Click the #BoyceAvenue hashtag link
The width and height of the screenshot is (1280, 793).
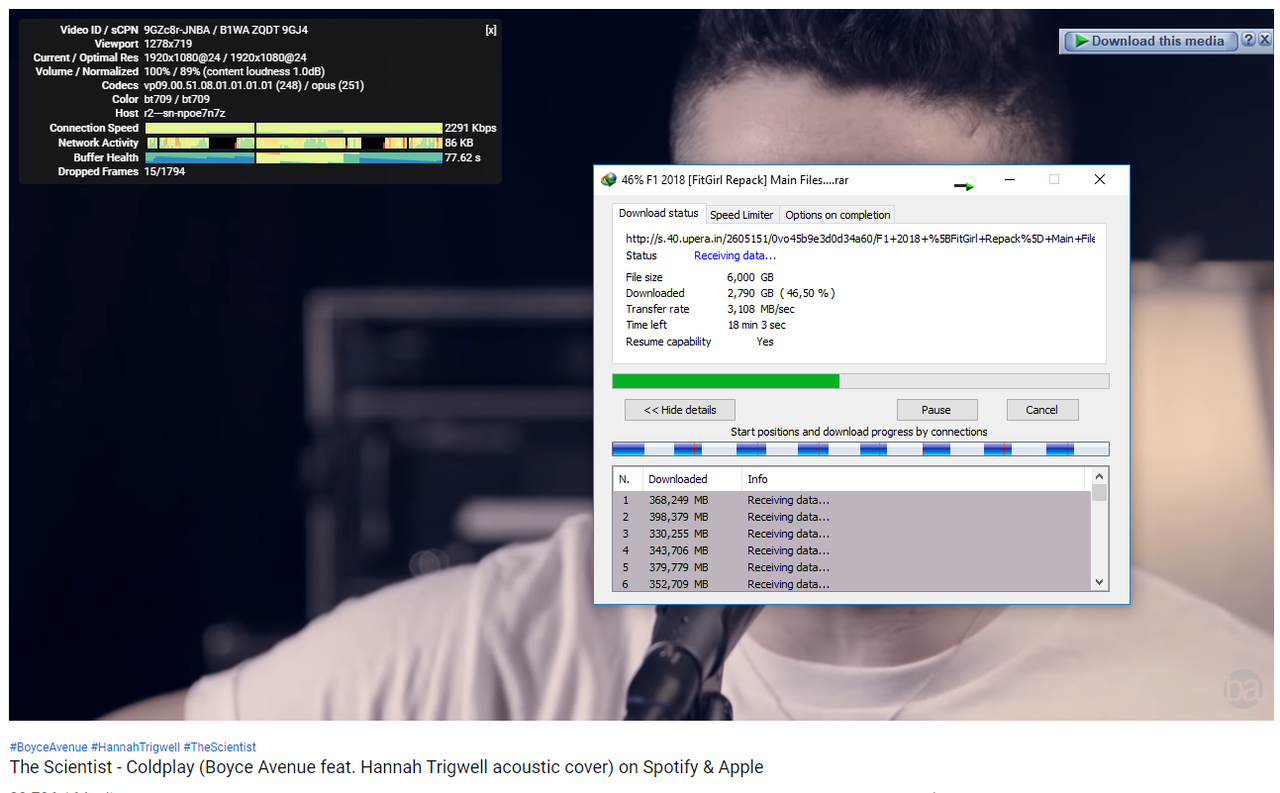[48, 747]
